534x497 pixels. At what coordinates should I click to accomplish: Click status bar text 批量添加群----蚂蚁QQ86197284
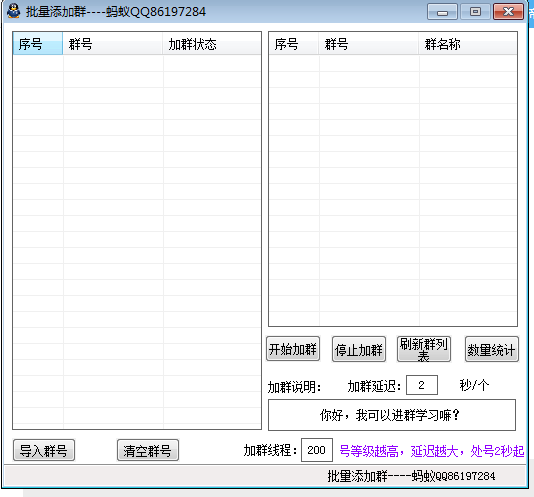click(411, 476)
